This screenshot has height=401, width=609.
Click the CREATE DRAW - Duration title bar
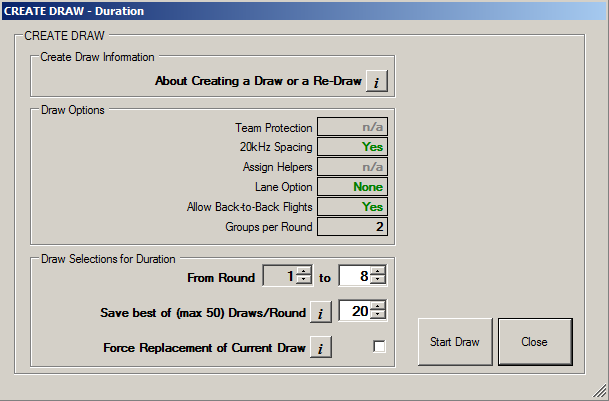304,11
